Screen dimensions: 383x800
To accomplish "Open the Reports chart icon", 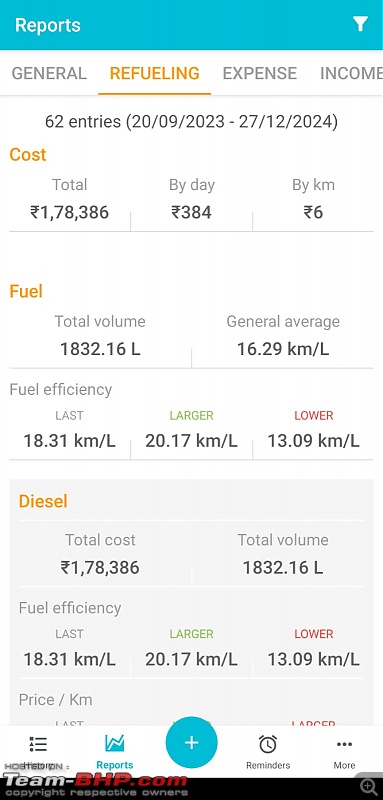I will point(115,743).
